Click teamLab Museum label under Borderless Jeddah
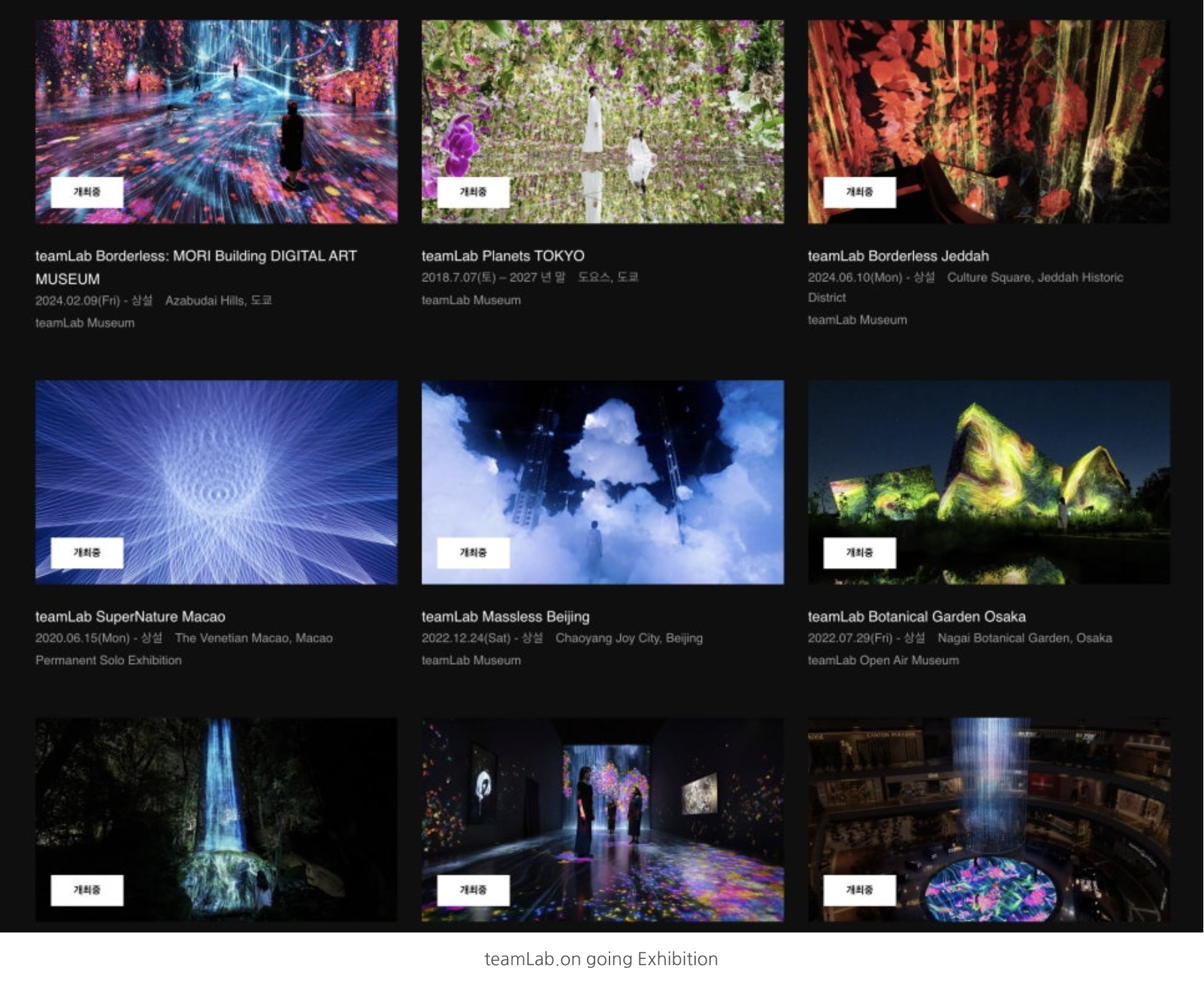This screenshot has height=995, width=1204. coord(857,319)
